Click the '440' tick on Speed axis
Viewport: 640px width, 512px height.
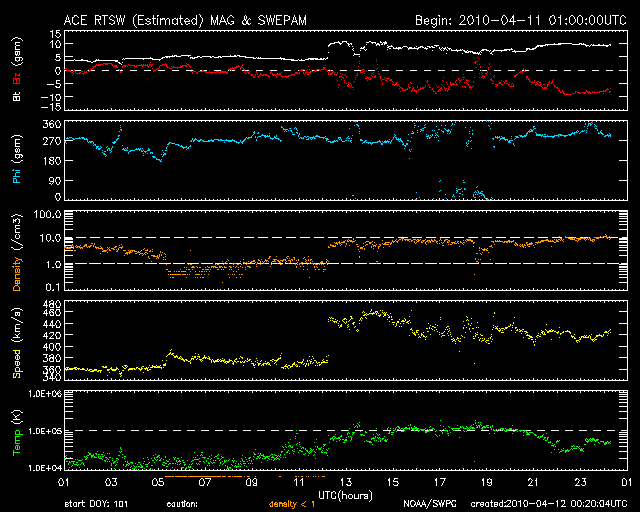click(52, 324)
